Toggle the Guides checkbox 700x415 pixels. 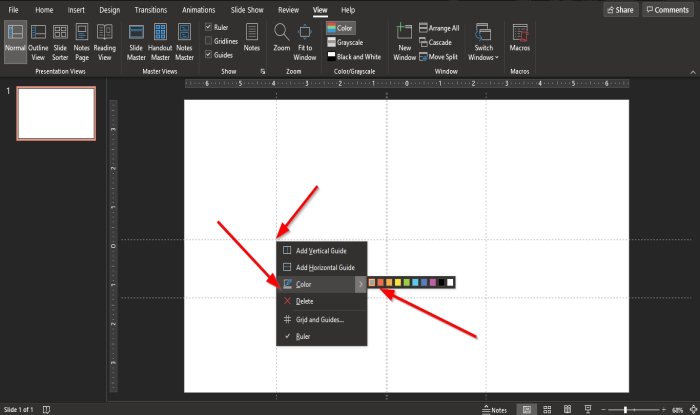[208, 55]
